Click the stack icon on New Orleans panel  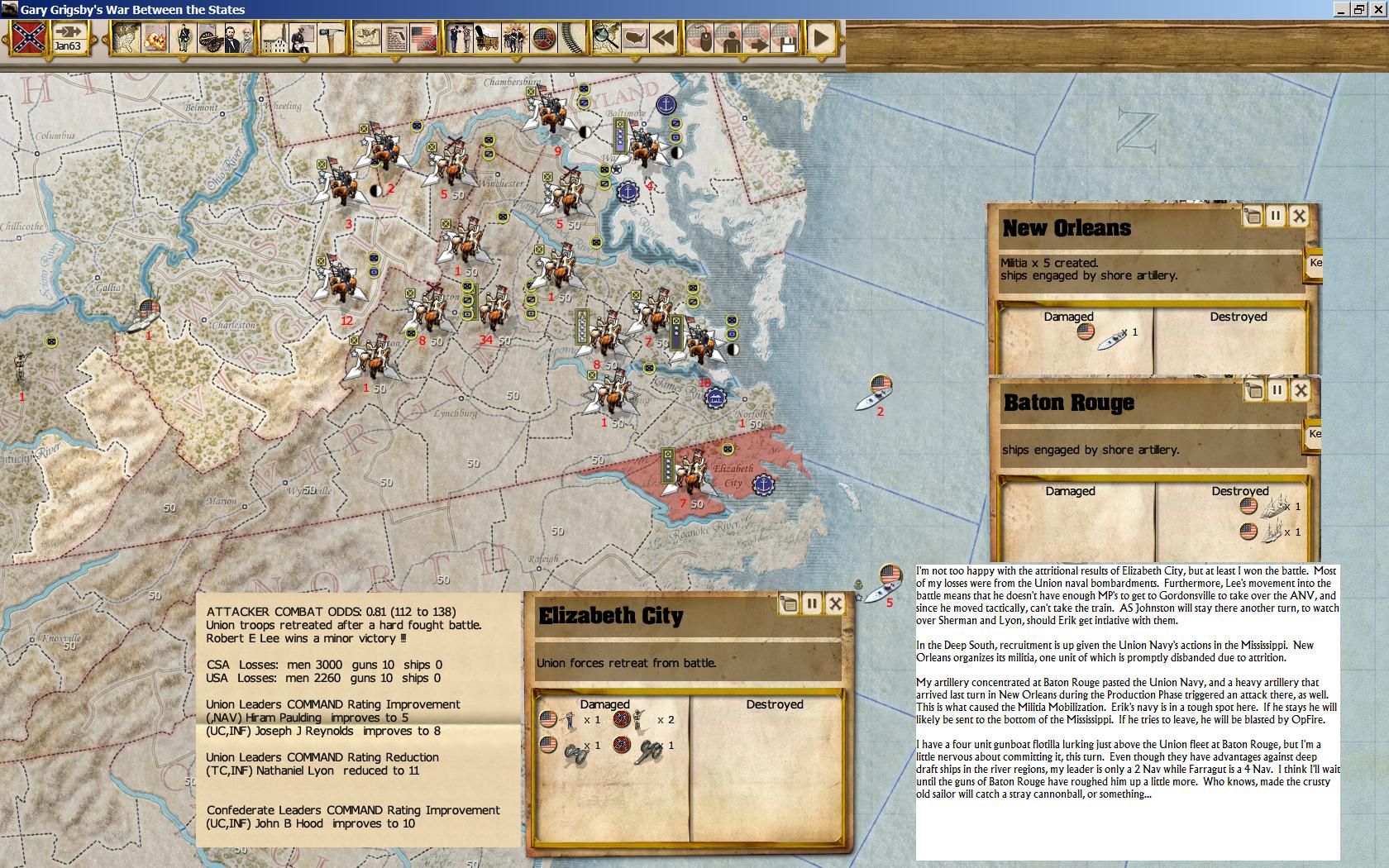coord(1253,217)
